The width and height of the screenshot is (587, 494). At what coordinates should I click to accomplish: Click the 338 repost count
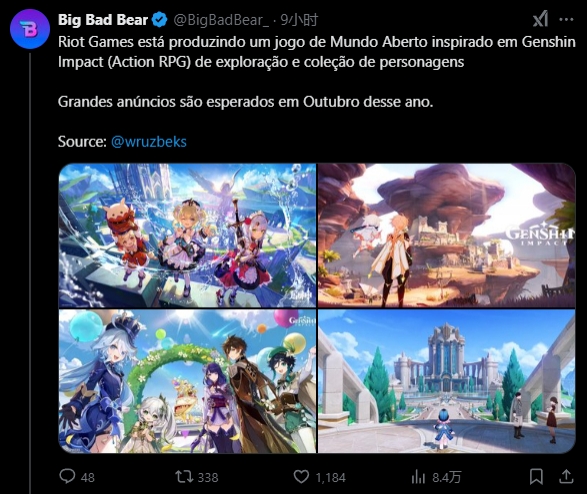[208, 477]
